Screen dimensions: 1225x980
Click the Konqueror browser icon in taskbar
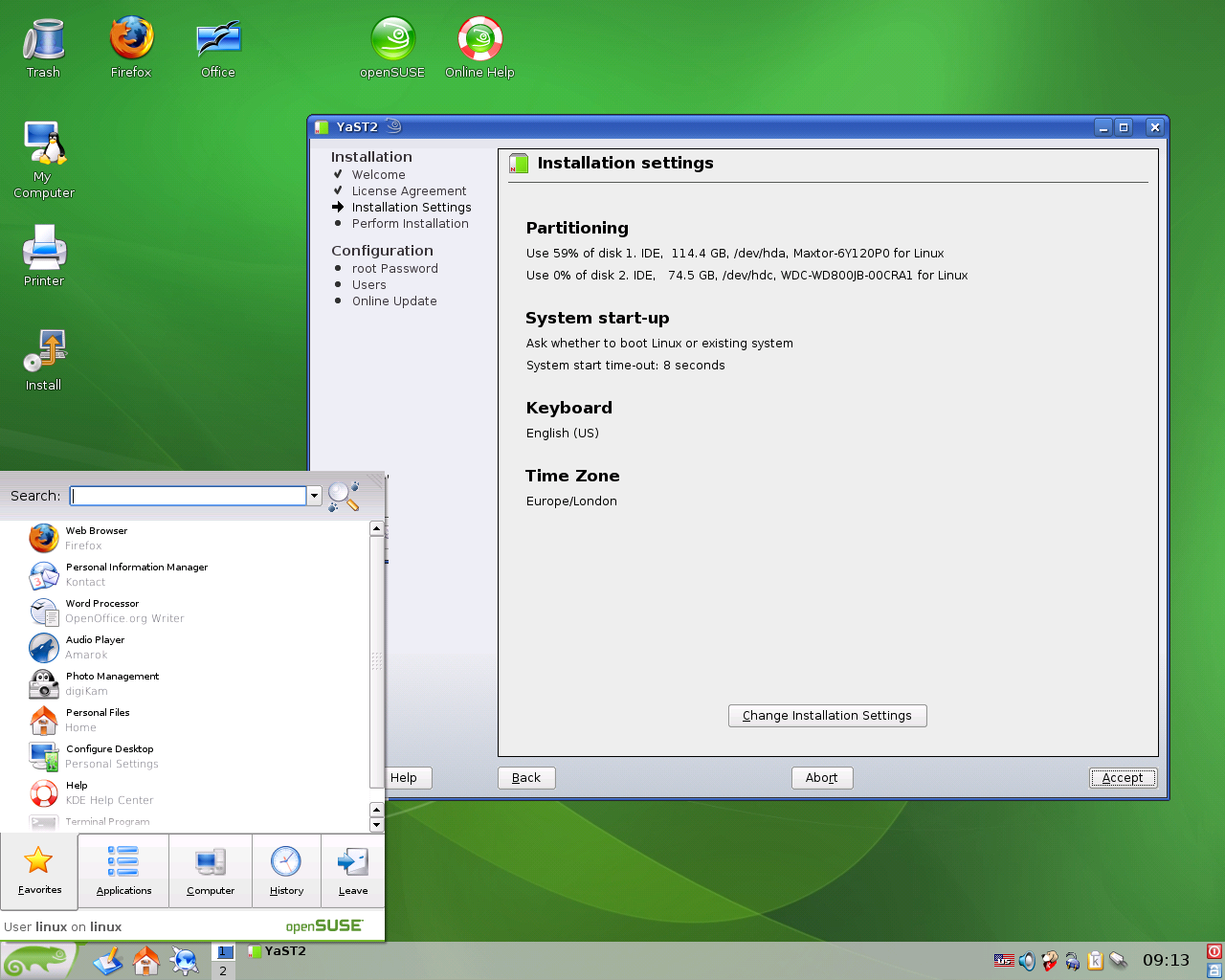184,961
